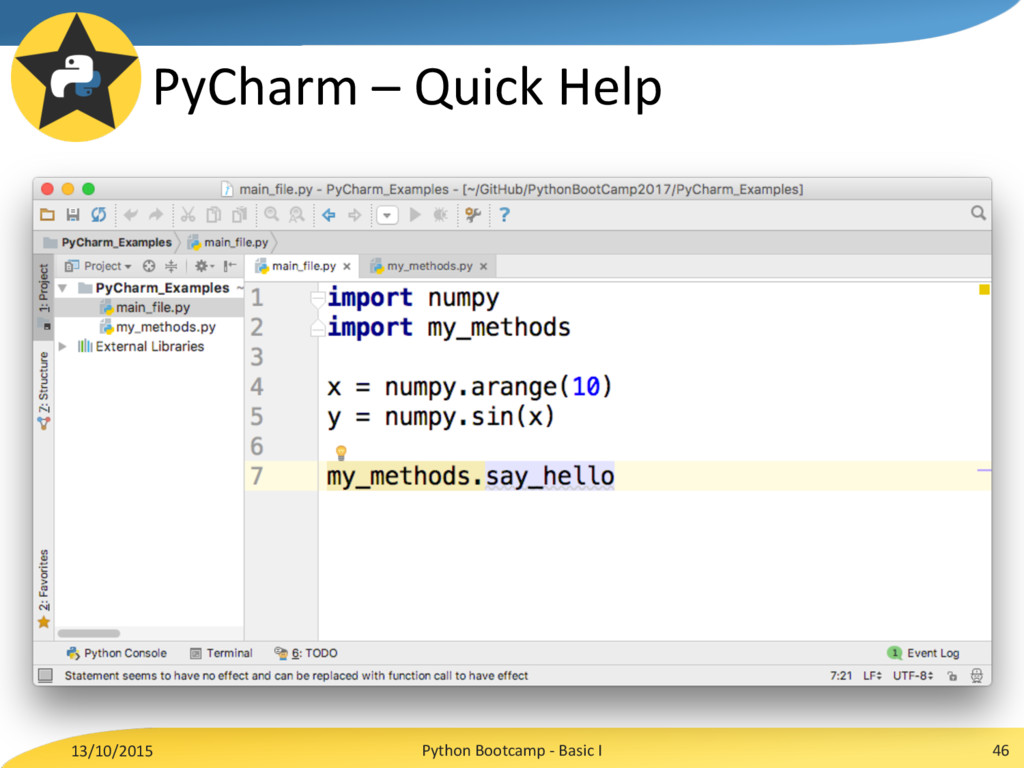This screenshot has width=1024, height=768.
Task: Click the Save All floppy icon
Action: (72, 214)
